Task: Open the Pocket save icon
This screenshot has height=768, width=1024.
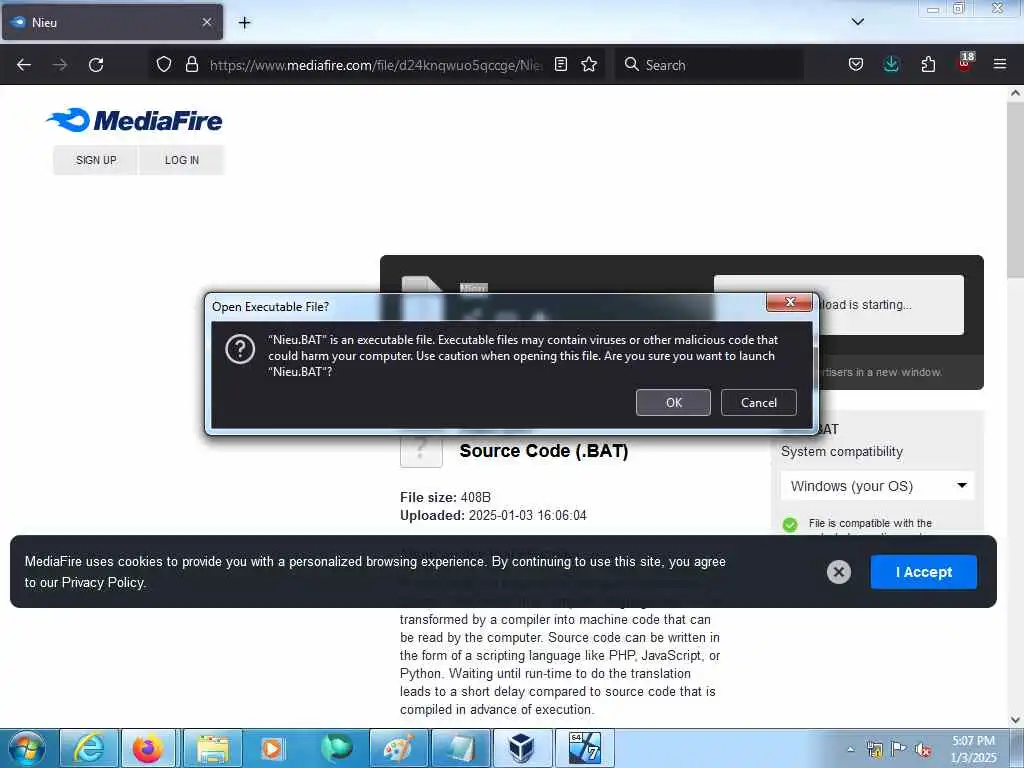Action: pos(856,64)
